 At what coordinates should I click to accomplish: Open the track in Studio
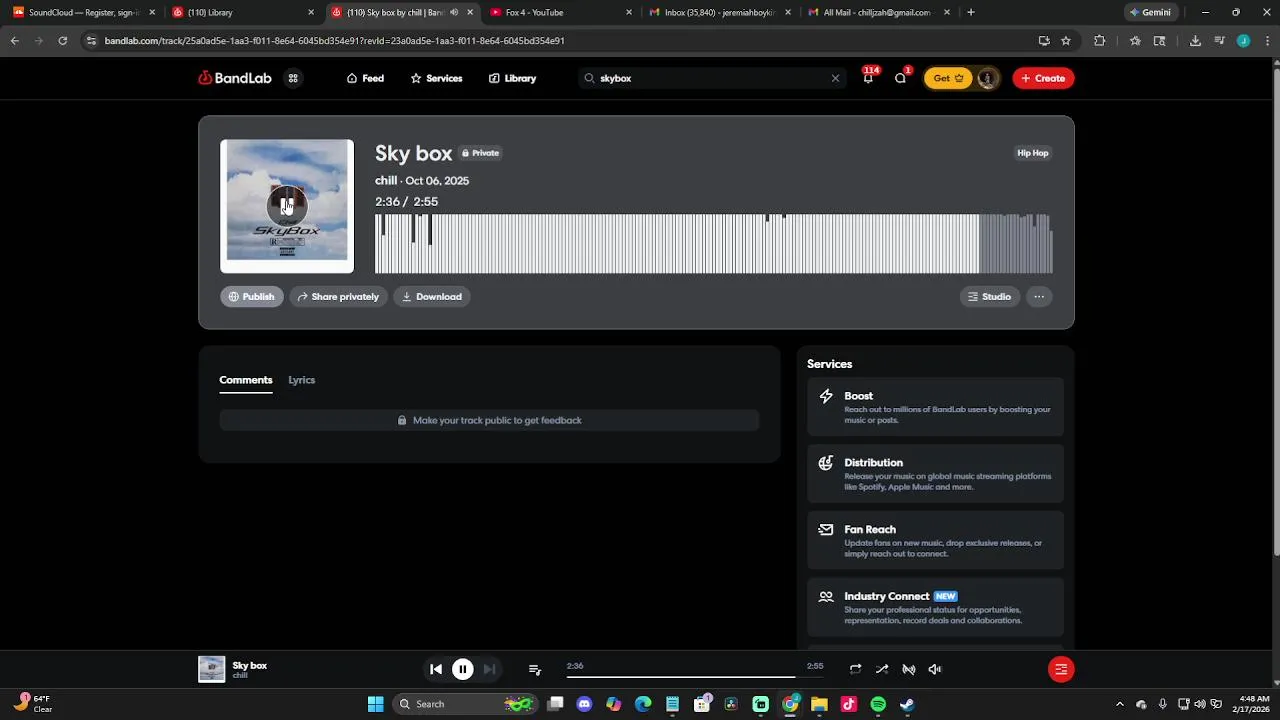[x=989, y=297]
